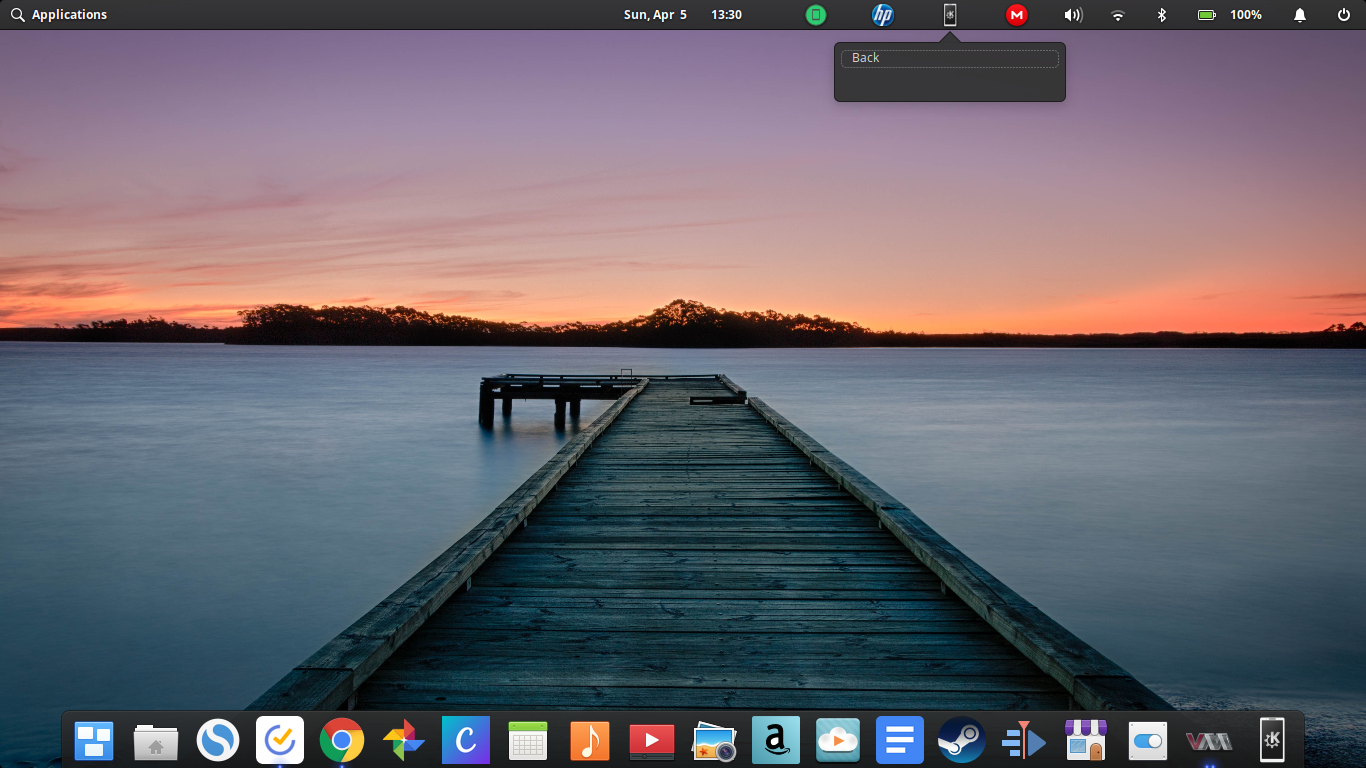Open the notifications bell indicator
Screen dimensions: 1366x768
coord(1300,15)
